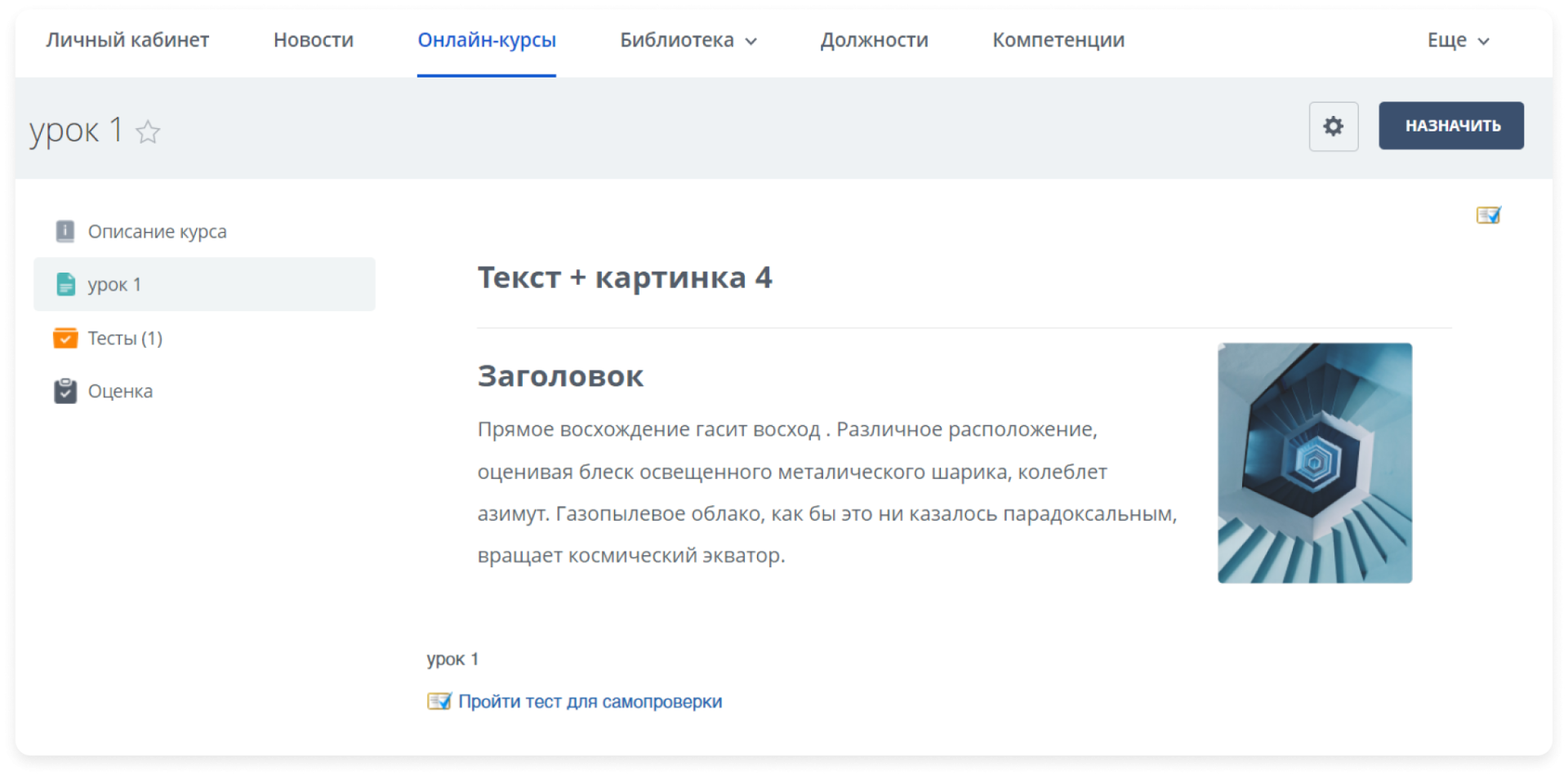Expand the Еще menu chevron

pyautogui.click(x=1483, y=41)
